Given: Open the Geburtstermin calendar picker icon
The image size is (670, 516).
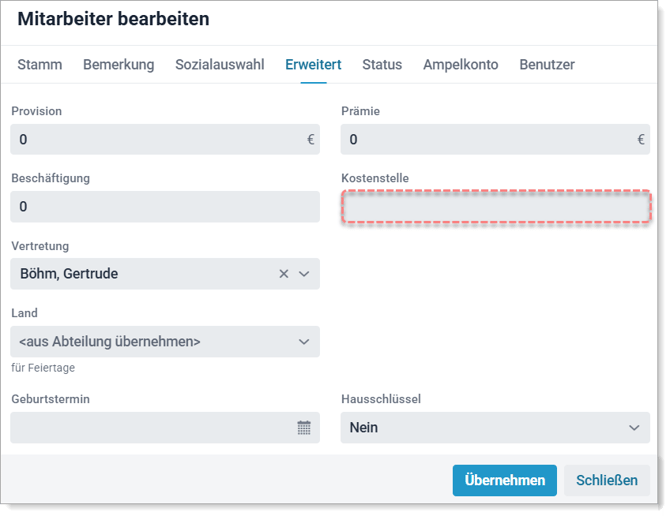Looking at the screenshot, I should click(x=304, y=427).
